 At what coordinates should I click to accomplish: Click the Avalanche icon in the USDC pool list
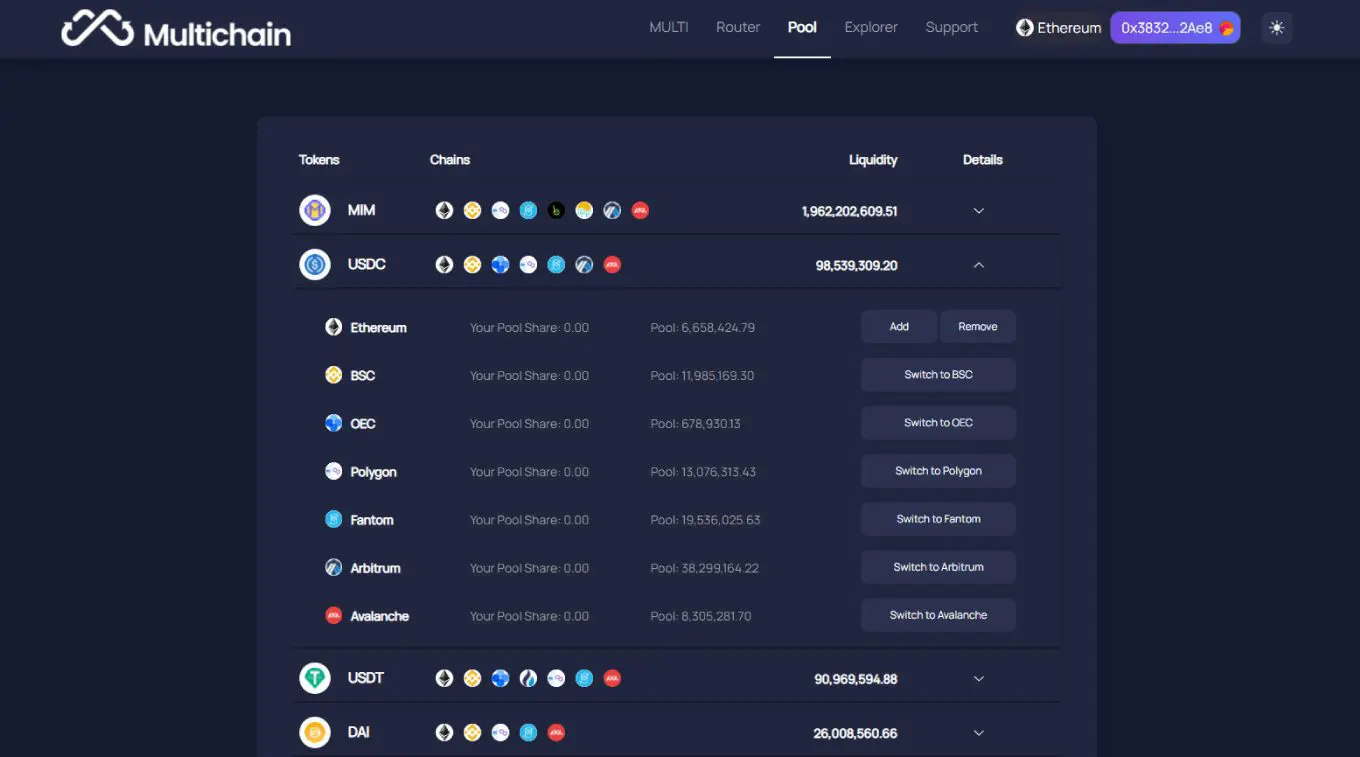click(x=334, y=615)
